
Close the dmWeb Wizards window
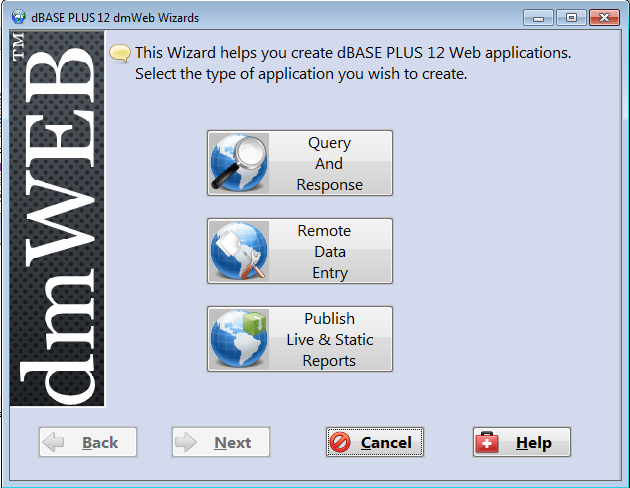pos(604,18)
